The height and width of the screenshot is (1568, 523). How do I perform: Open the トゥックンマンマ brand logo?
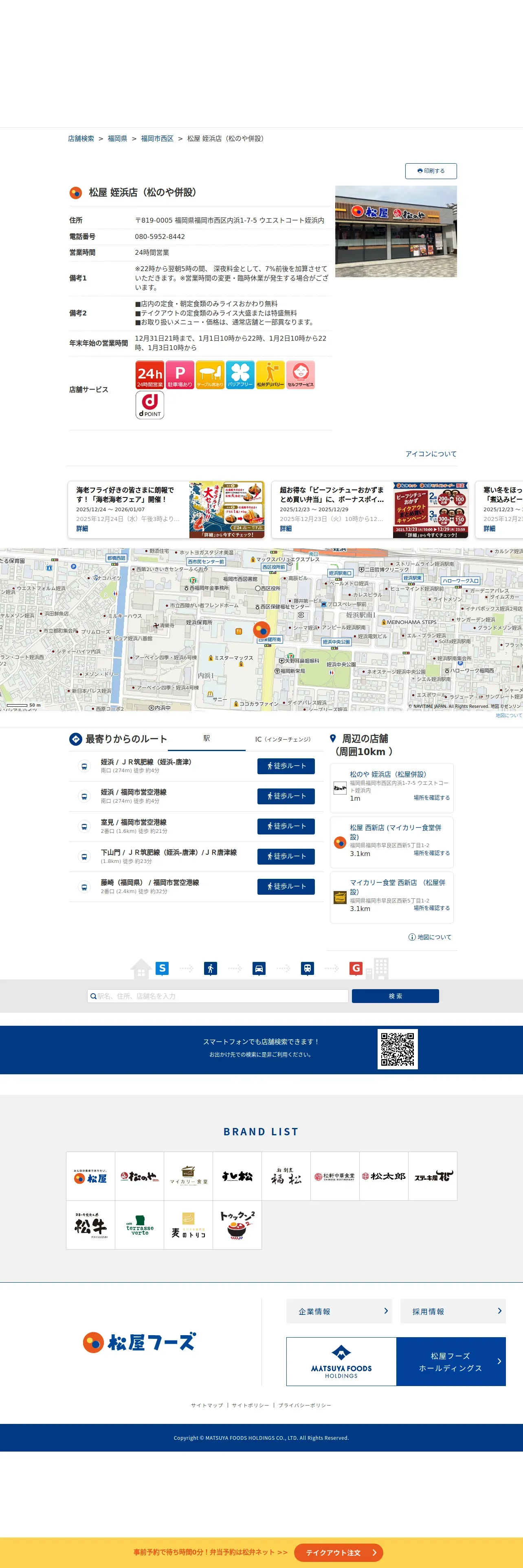click(237, 1225)
